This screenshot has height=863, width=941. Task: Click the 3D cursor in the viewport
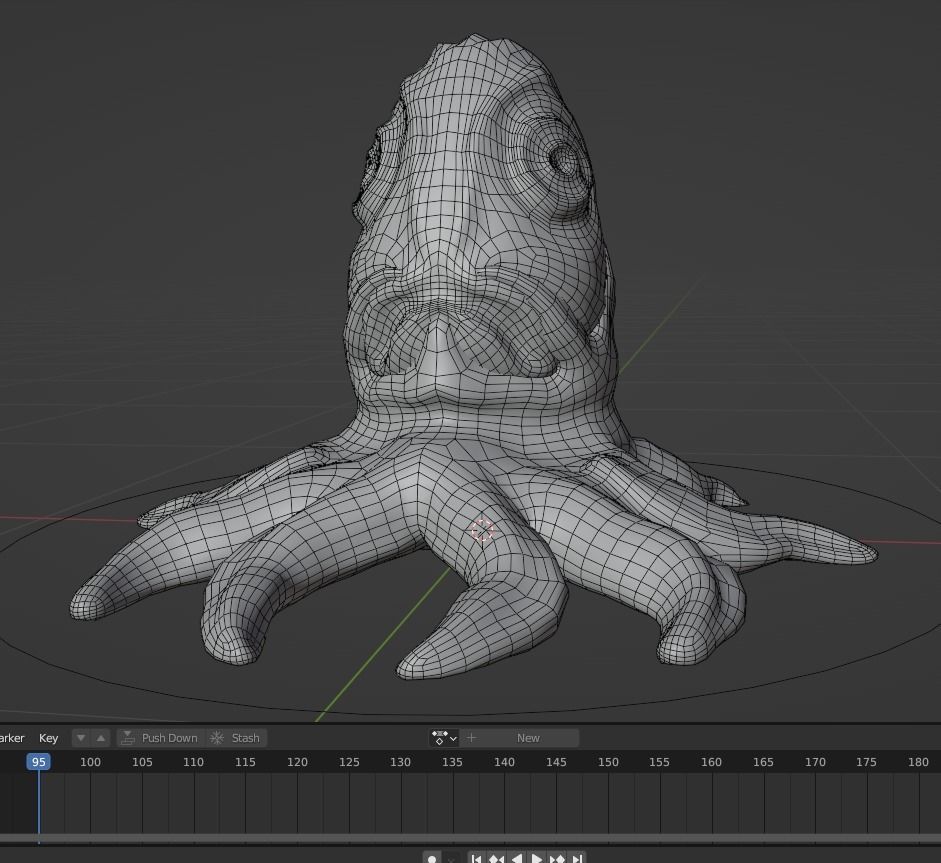pyautogui.click(x=483, y=531)
